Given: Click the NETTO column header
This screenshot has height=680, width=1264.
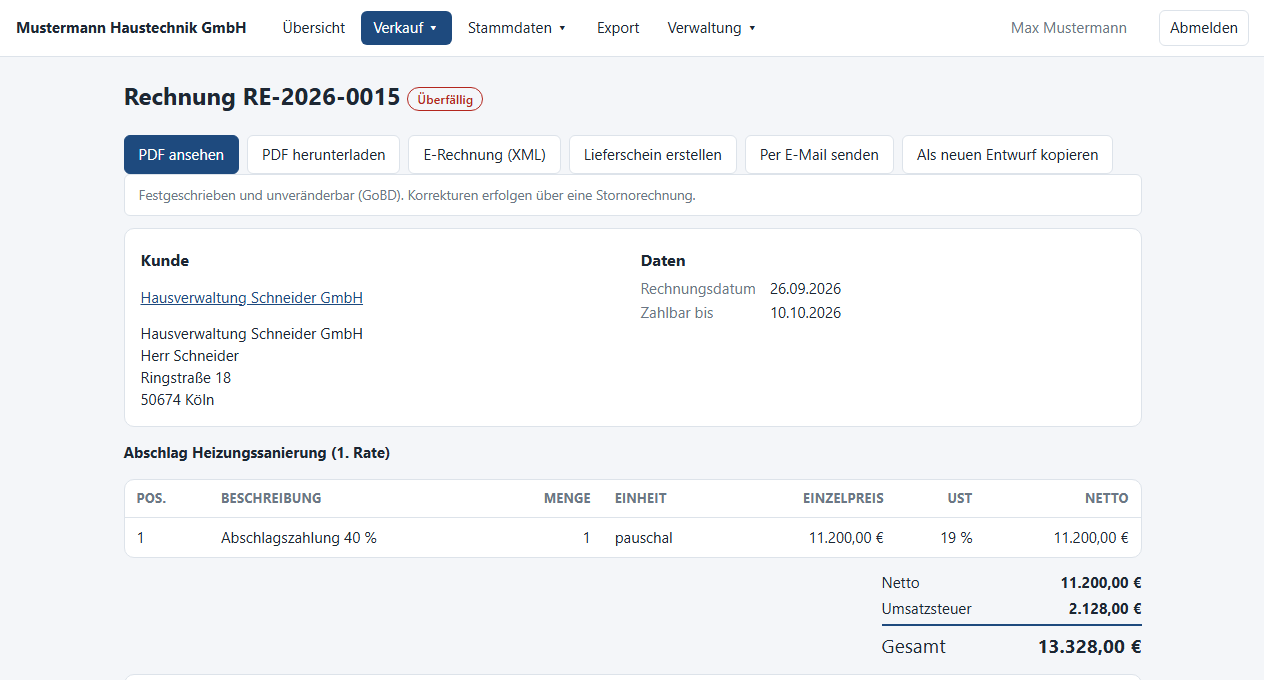Looking at the screenshot, I should point(1107,498).
